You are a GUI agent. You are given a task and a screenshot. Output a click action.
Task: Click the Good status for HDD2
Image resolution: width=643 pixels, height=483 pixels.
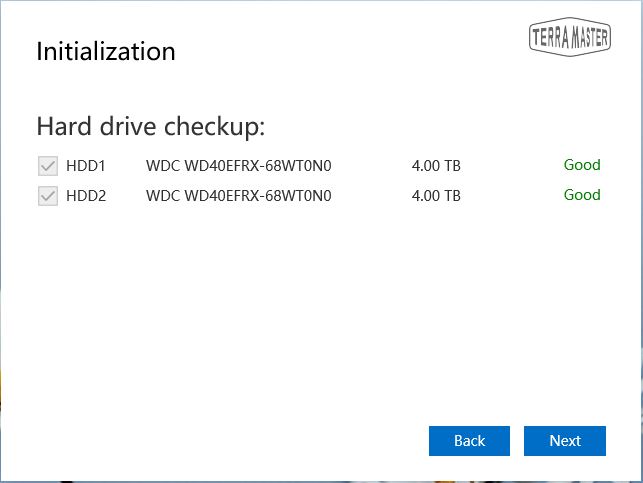coord(582,195)
